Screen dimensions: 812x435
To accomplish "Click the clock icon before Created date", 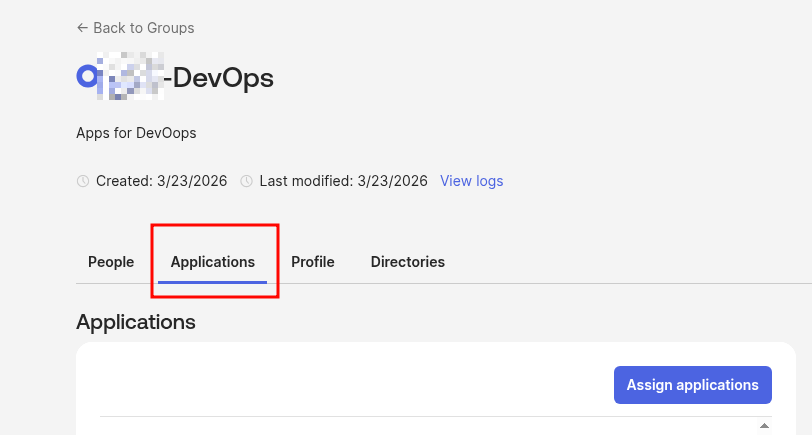I will click(83, 181).
